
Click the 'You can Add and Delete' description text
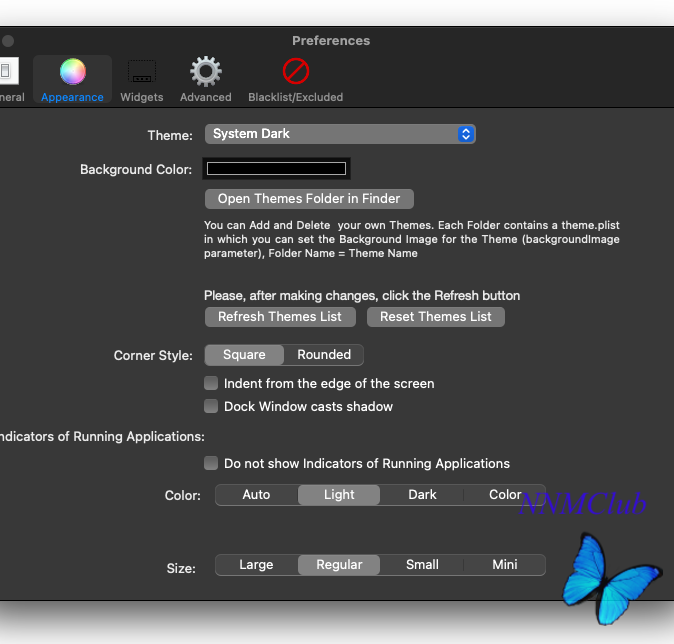(x=412, y=239)
